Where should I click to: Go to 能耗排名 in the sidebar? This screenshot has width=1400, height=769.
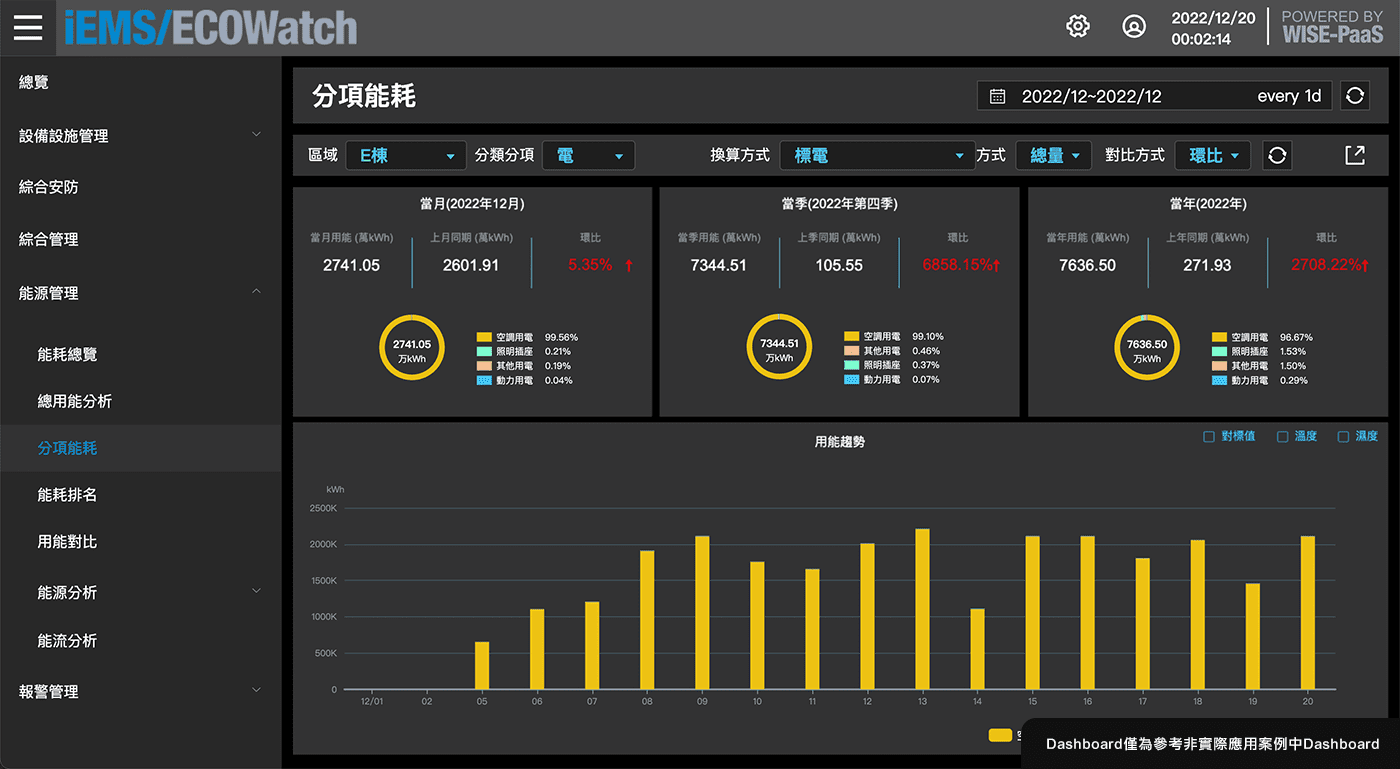click(67, 495)
